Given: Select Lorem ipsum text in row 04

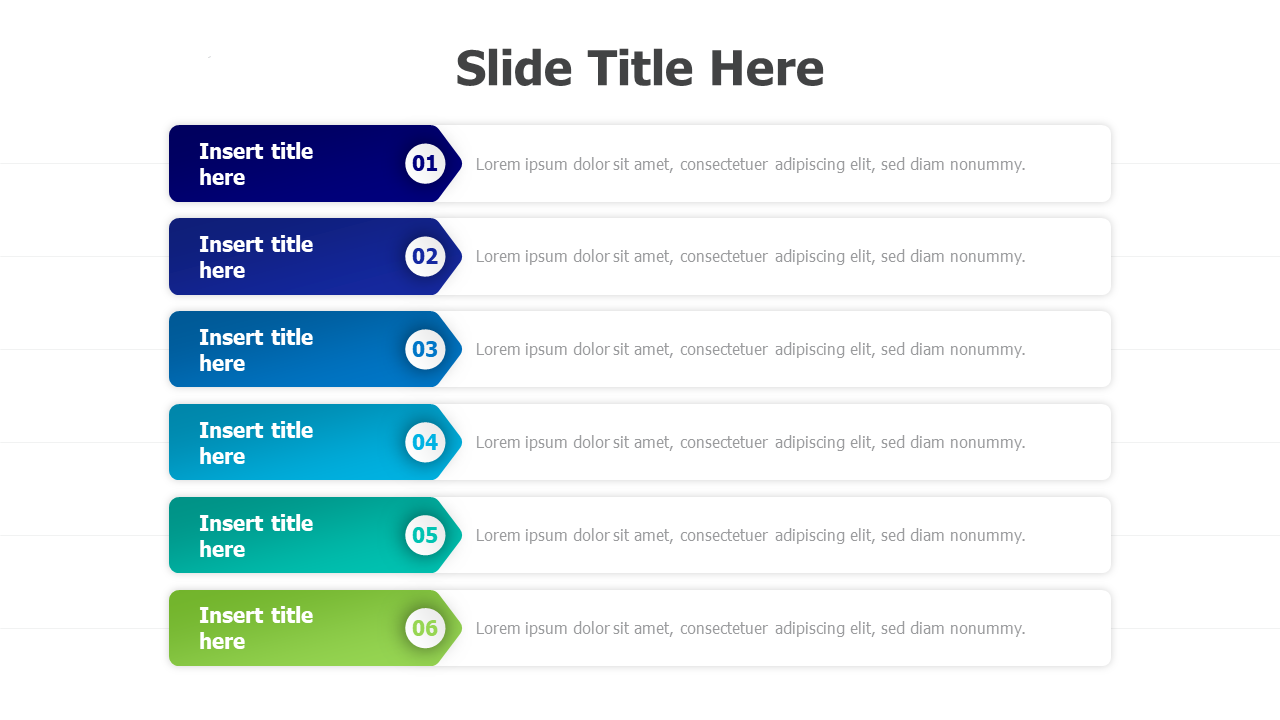Looking at the screenshot, I should (x=751, y=442).
